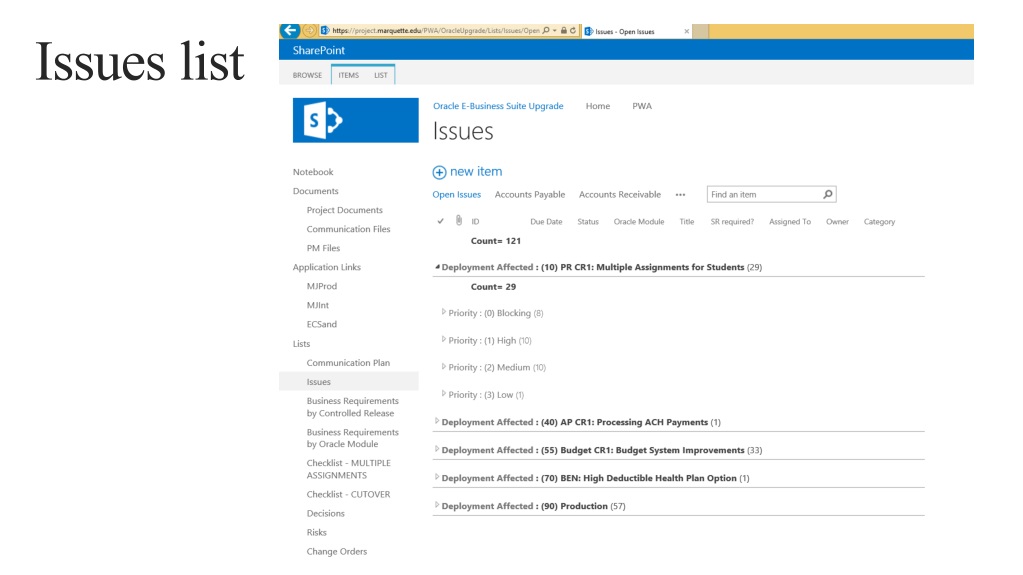
Task: Sort by the Due Date column header
Action: click(x=546, y=222)
